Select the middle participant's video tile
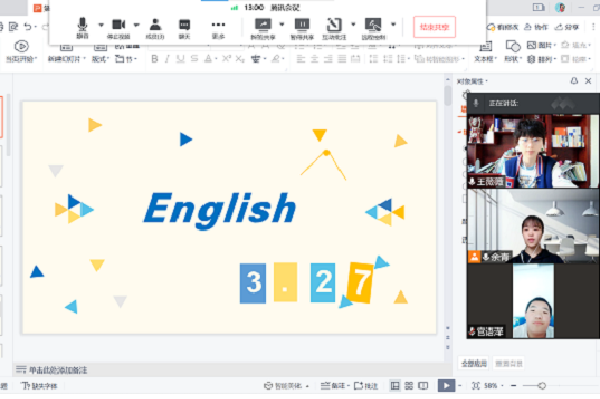 pos(533,226)
